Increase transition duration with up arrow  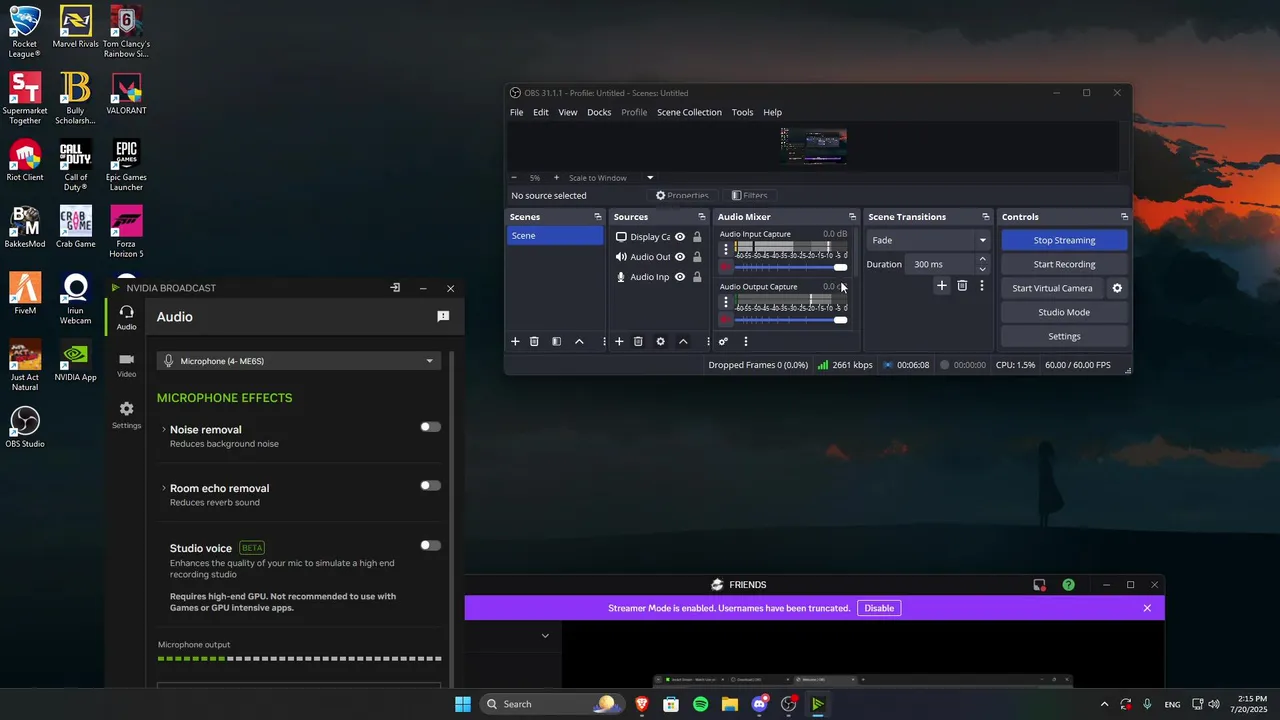pos(982,259)
